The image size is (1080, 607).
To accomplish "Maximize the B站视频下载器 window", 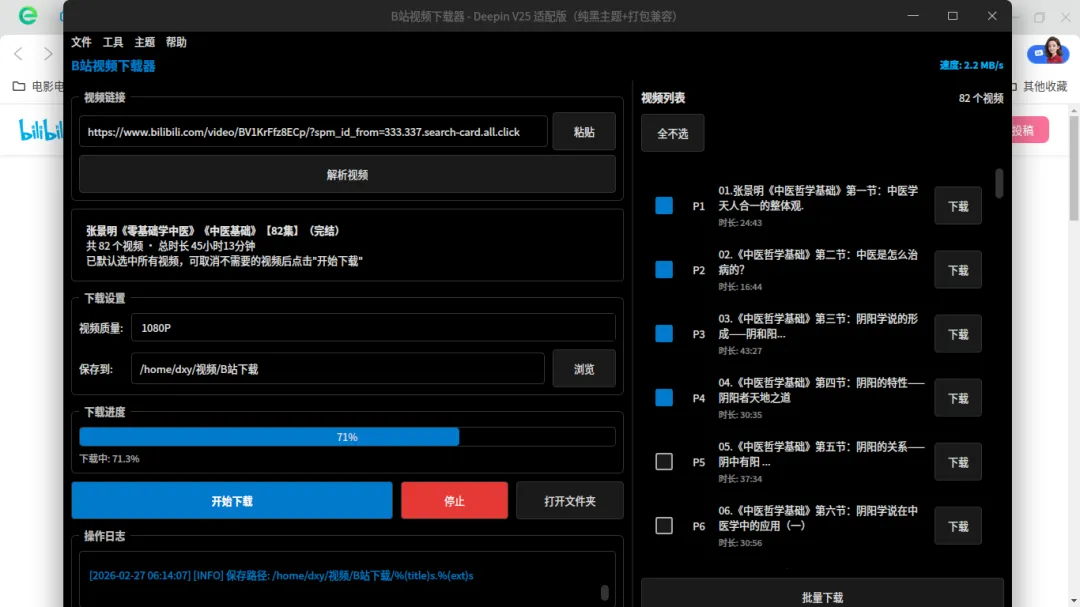I will [x=953, y=15].
